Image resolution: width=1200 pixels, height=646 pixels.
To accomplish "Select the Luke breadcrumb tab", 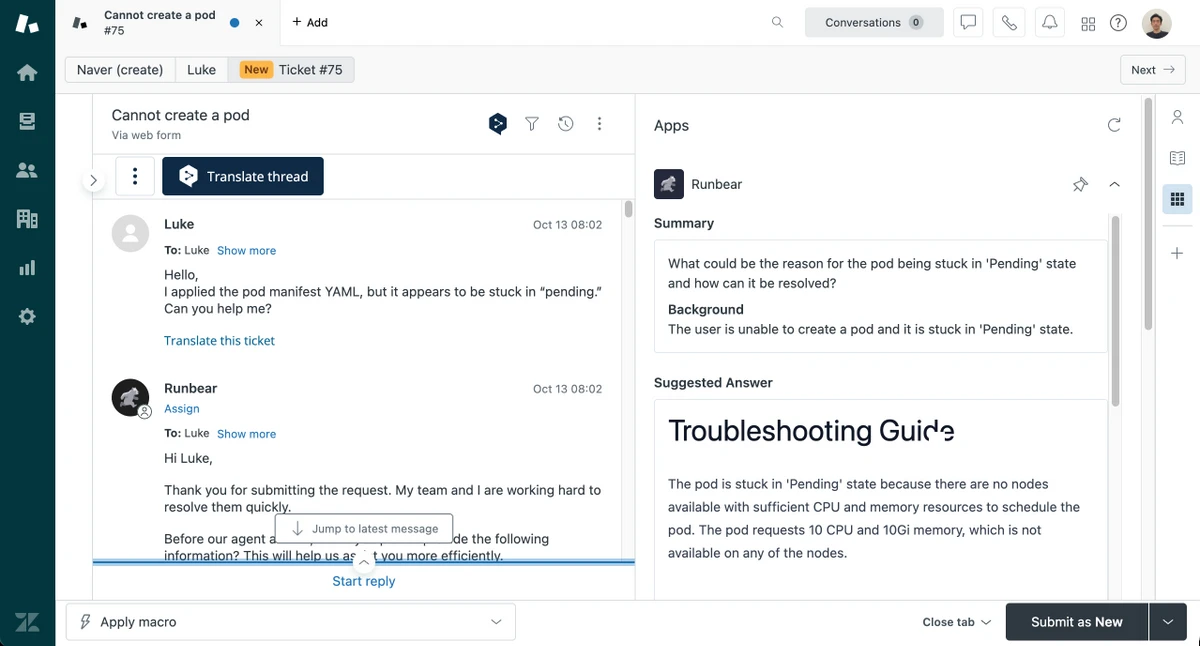I will 201,70.
